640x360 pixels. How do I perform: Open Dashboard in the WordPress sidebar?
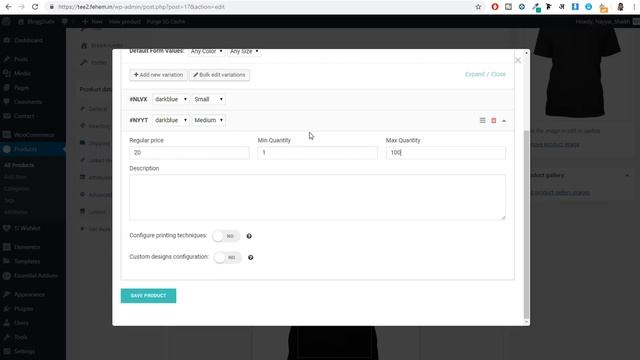pyautogui.click(x=28, y=40)
